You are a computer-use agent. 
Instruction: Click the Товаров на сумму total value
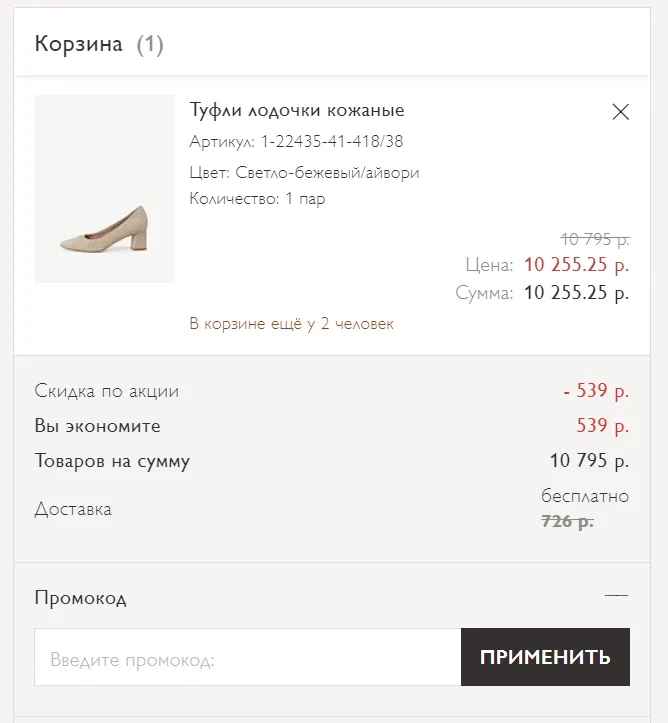pyautogui.click(x=589, y=461)
